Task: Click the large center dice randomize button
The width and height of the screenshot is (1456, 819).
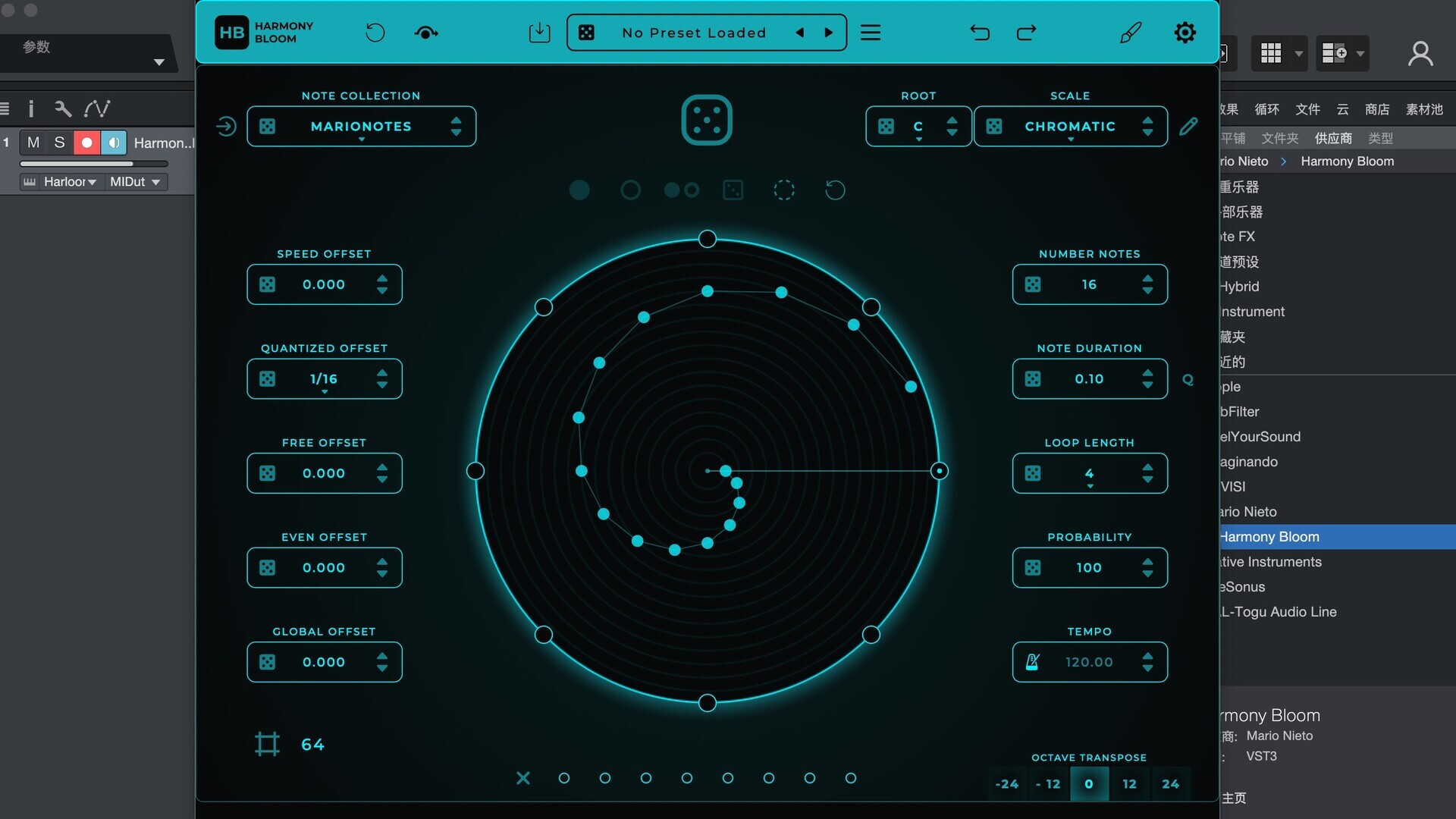Action: 707,120
